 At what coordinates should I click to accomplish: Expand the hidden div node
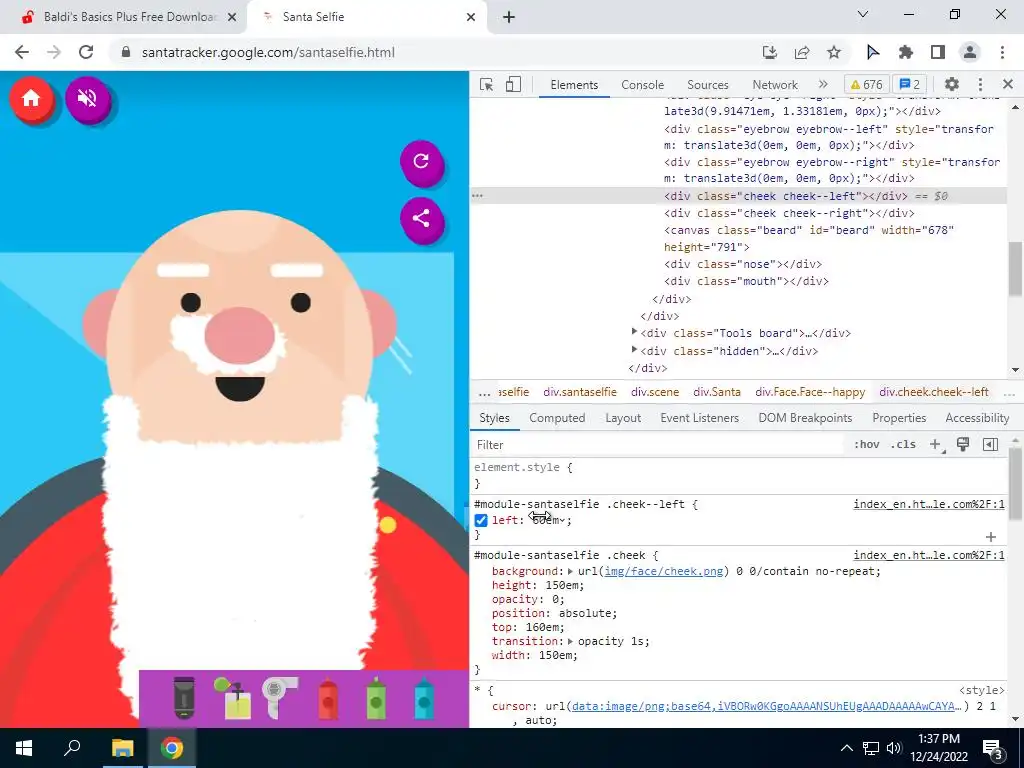[634, 350]
